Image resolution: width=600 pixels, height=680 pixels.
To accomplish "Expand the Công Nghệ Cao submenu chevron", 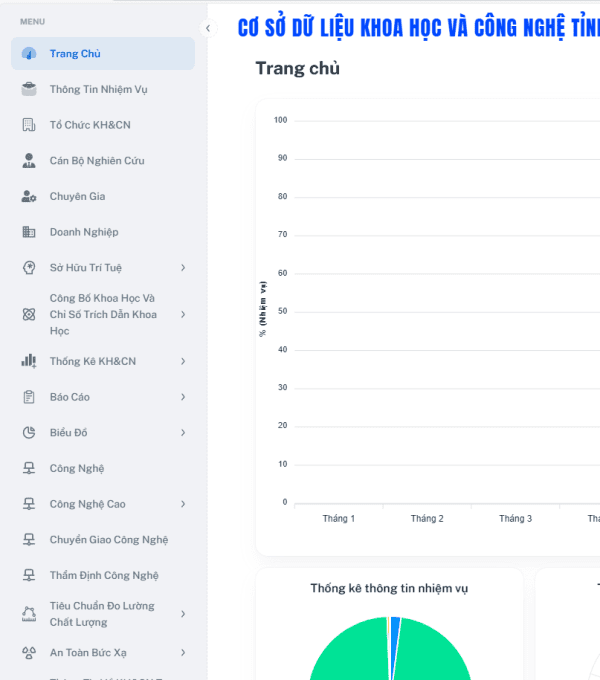I will pyautogui.click(x=183, y=504).
